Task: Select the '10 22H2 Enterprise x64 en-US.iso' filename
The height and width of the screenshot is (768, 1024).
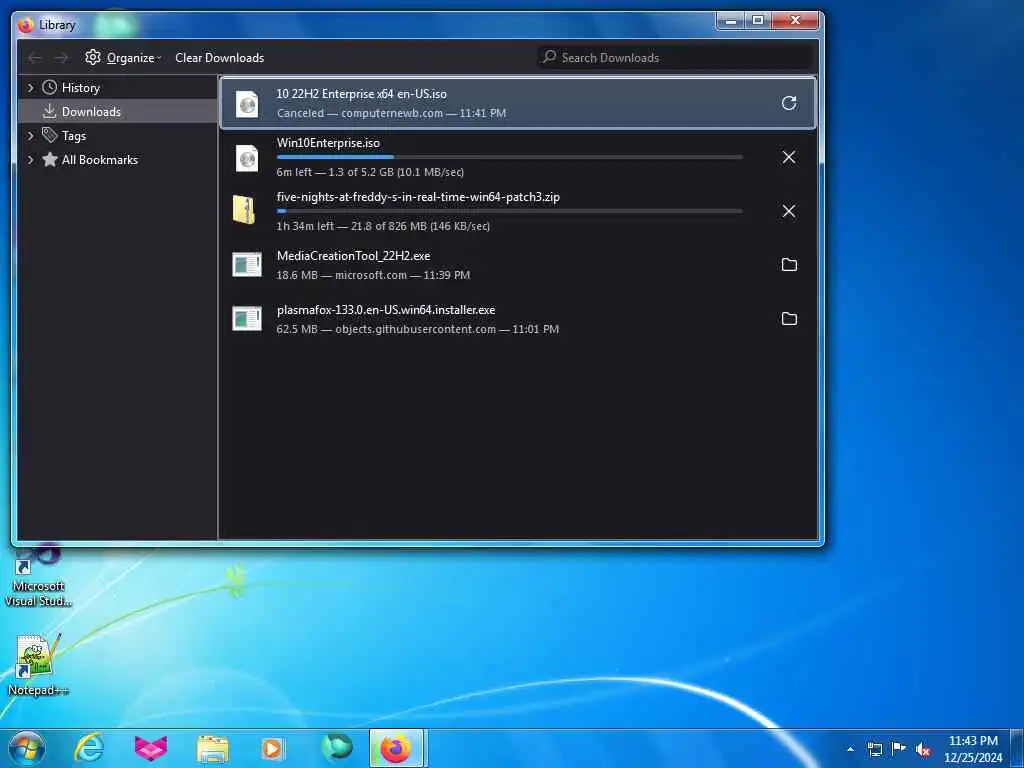Action: 361,93
